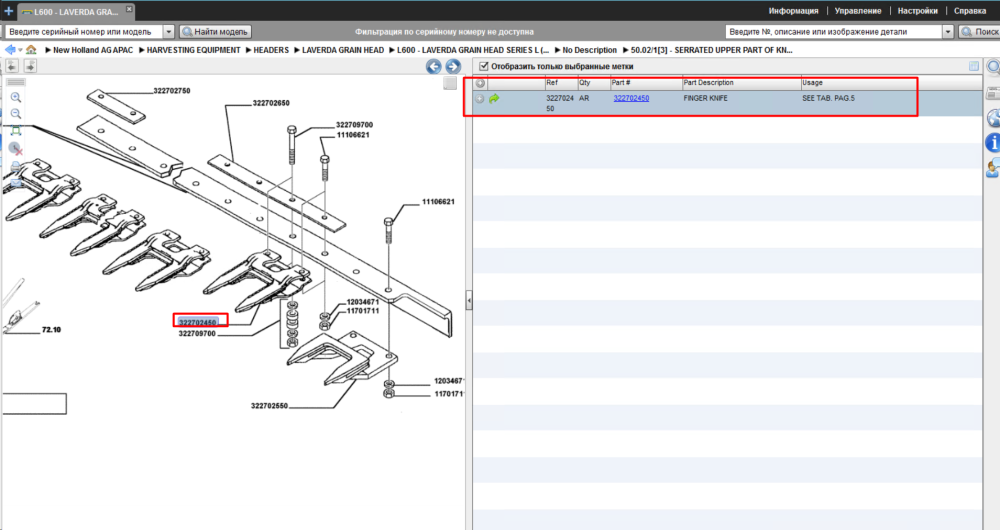Click the collapse-left panel arrow icon
The width and height of the screenshot is (1000, 530).
tap(12, 66)
